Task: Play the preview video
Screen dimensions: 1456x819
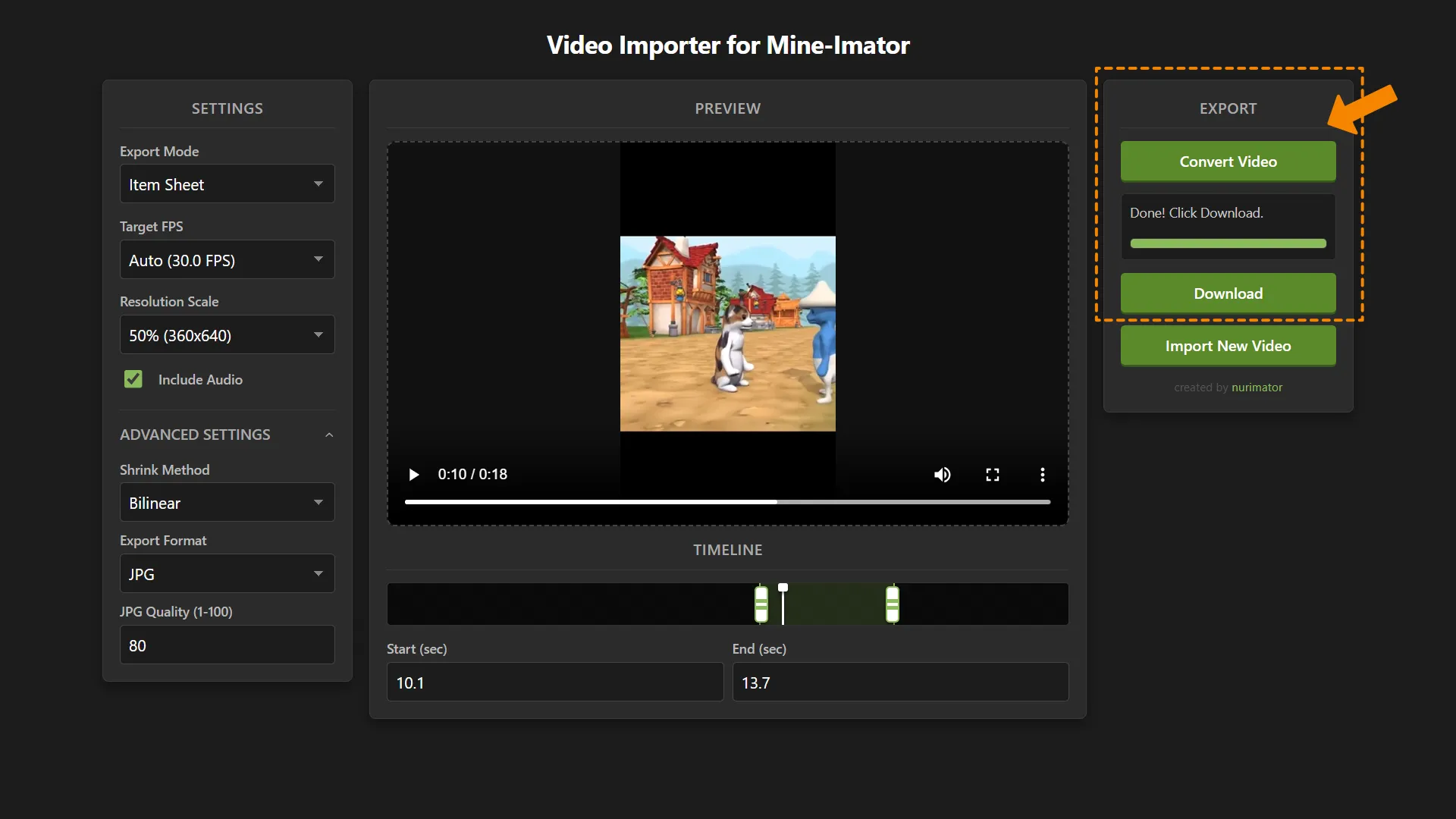Action: click(413, 475)
